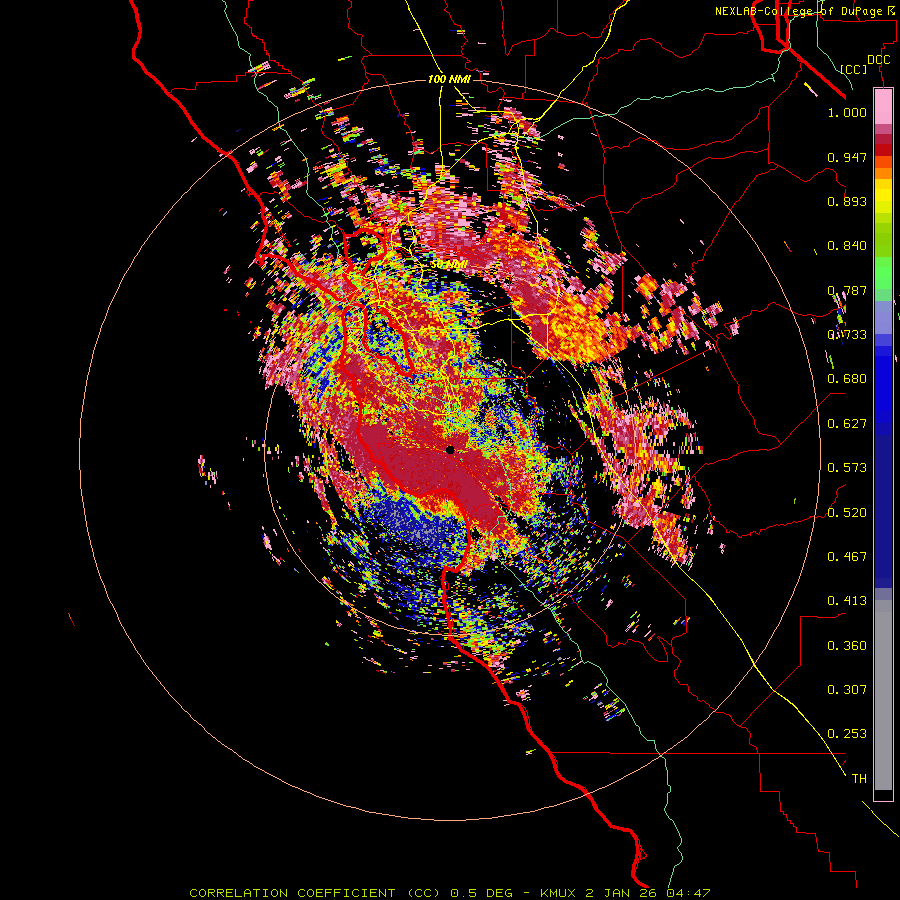This screenshot has width=900, height=900.
Task: Click the DCC label above the color scale
Action: click(x=878, y=60)
